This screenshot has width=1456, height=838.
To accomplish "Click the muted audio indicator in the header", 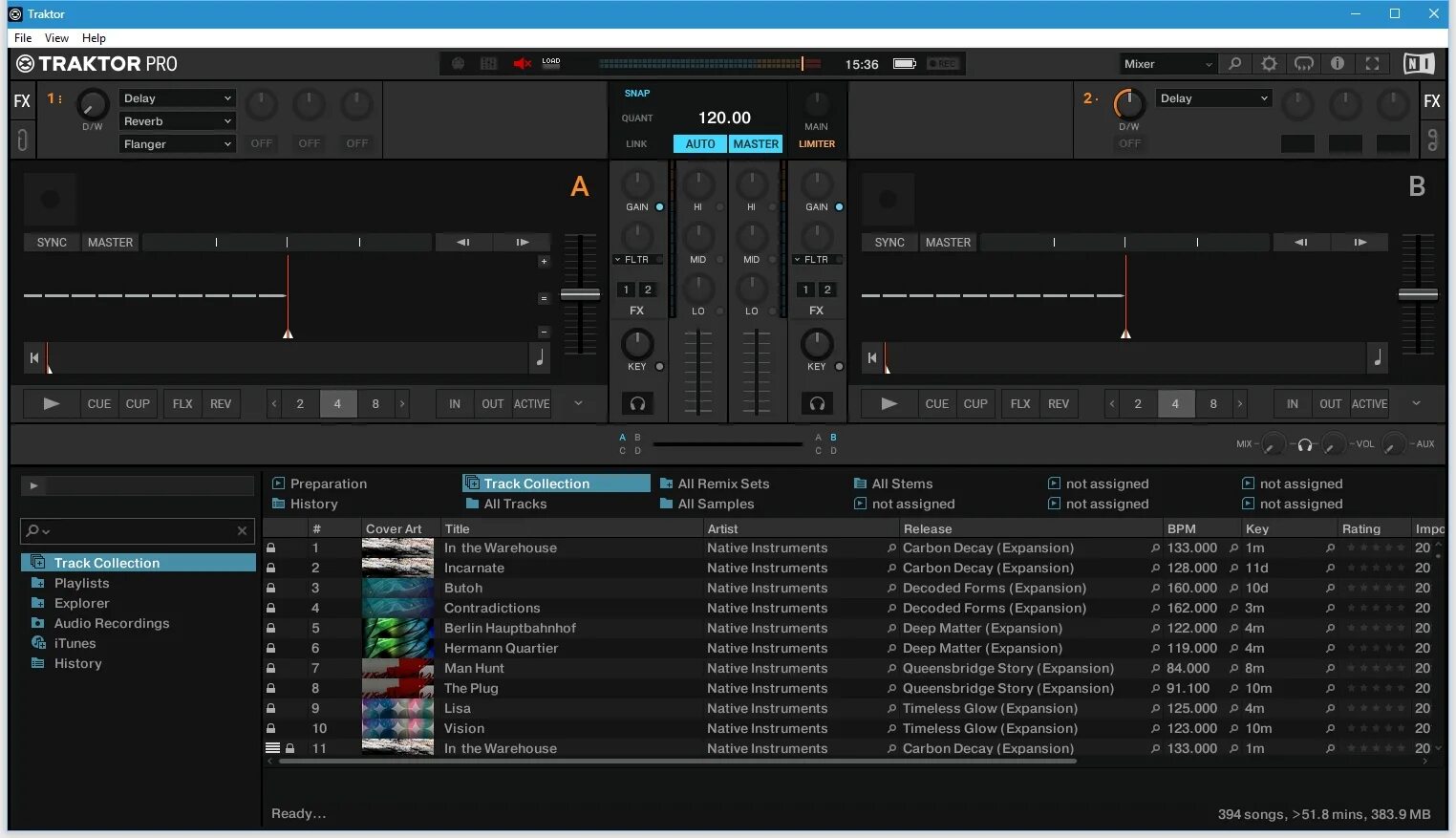I will (x=523, y=64).
